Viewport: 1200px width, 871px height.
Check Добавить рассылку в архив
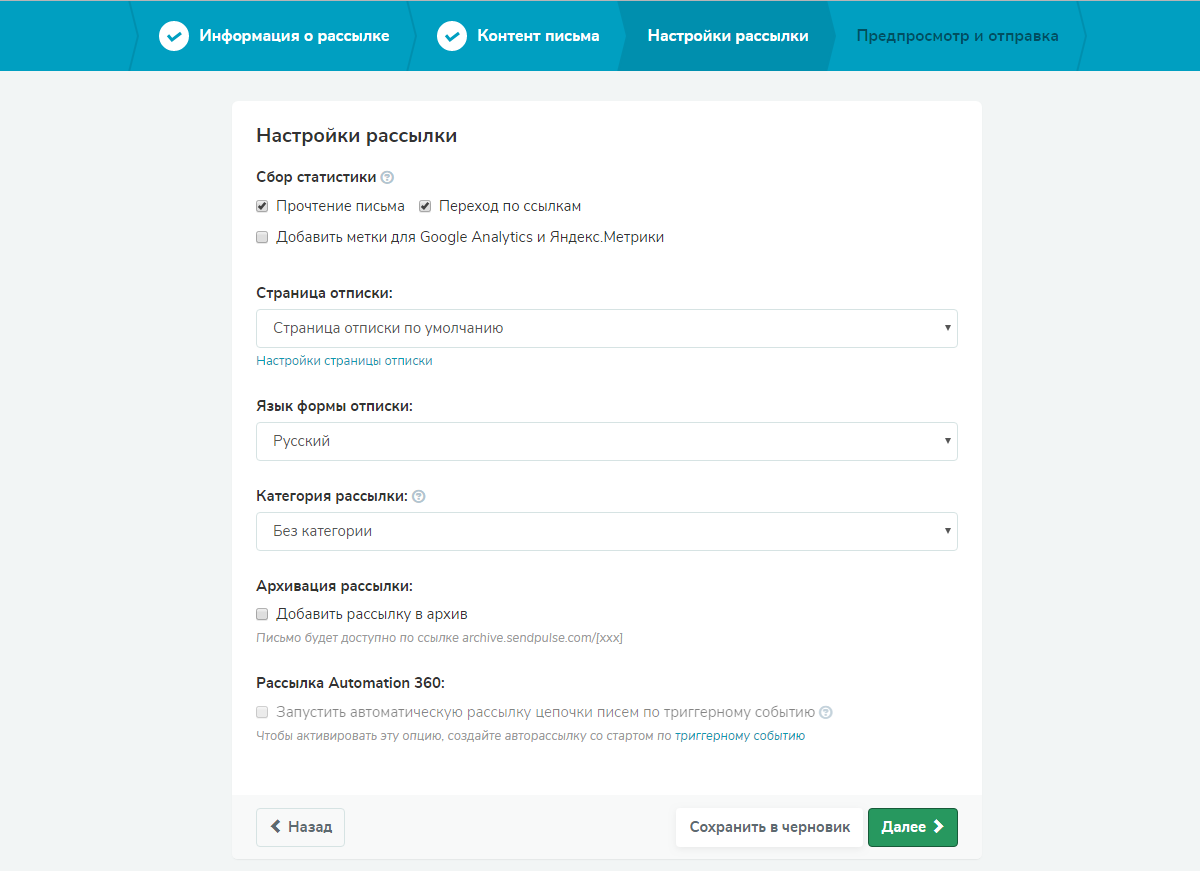262,614
